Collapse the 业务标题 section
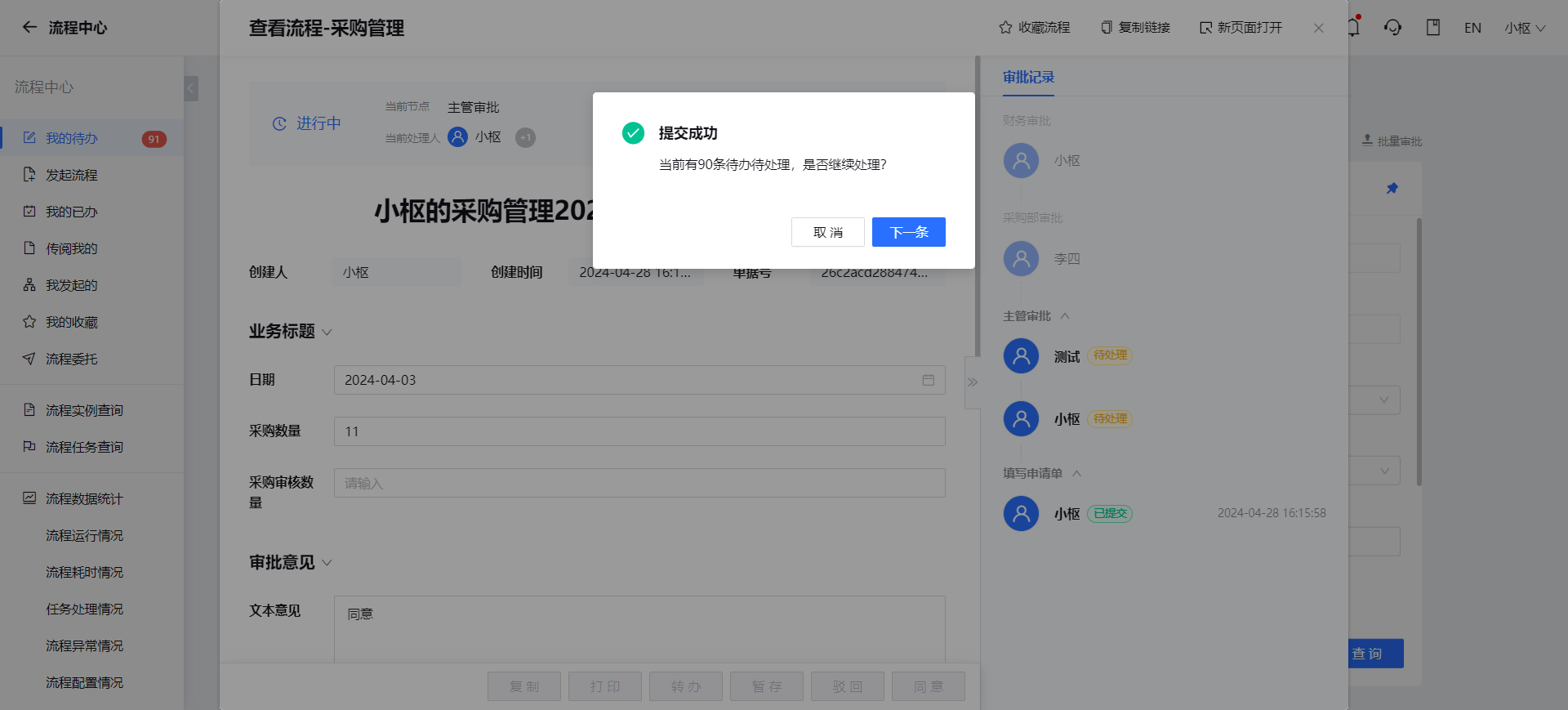1568x710 pixels. tap(327, 332)
